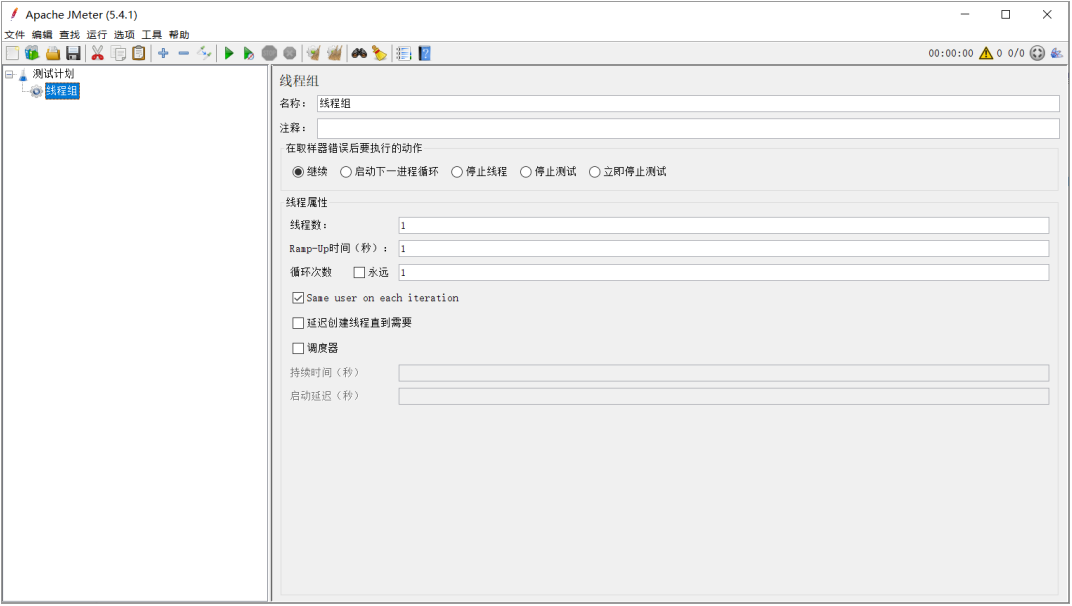Open the 选项 menu
This screenshot has height=606, width=1072.
coord(124,34)
